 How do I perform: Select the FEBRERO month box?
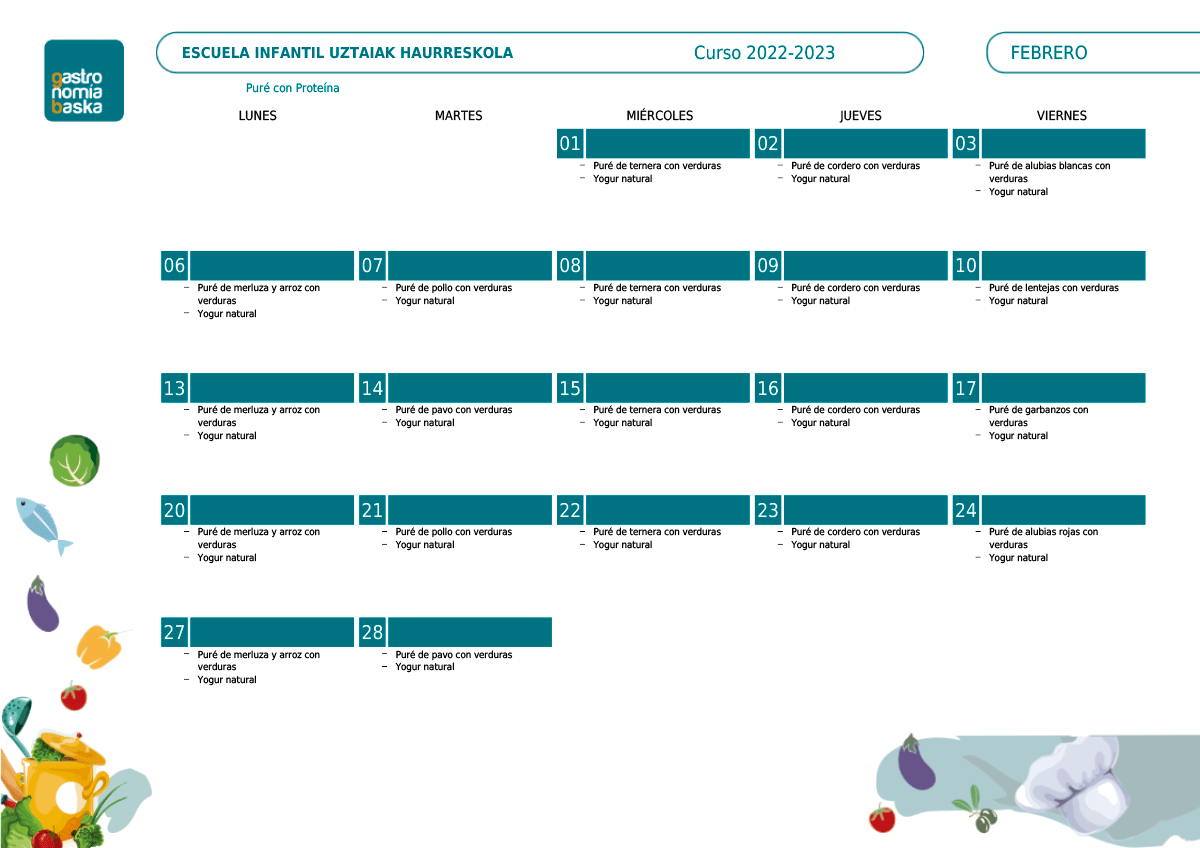[1092, 53]
